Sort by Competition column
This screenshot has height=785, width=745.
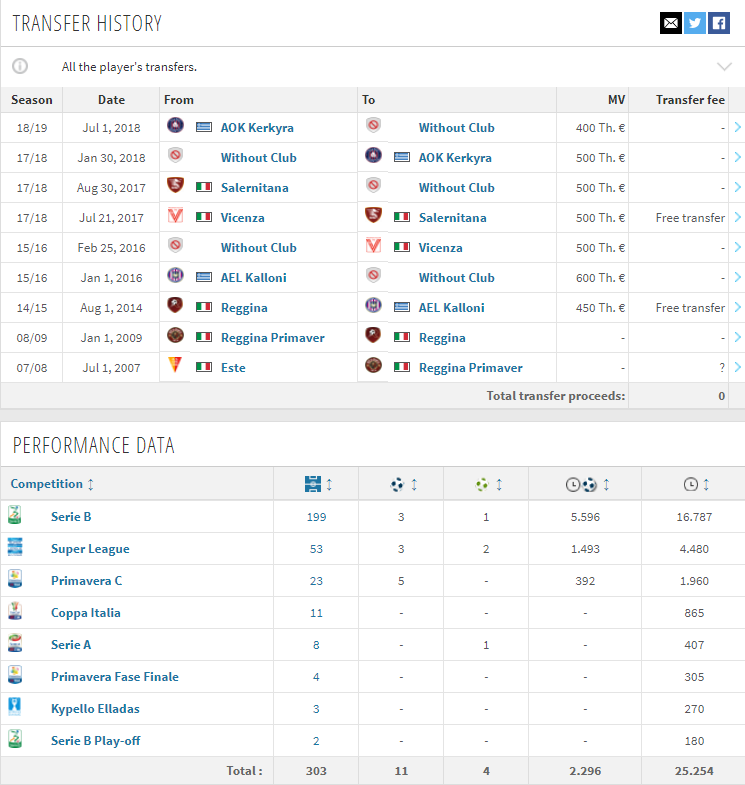(52, 484)
